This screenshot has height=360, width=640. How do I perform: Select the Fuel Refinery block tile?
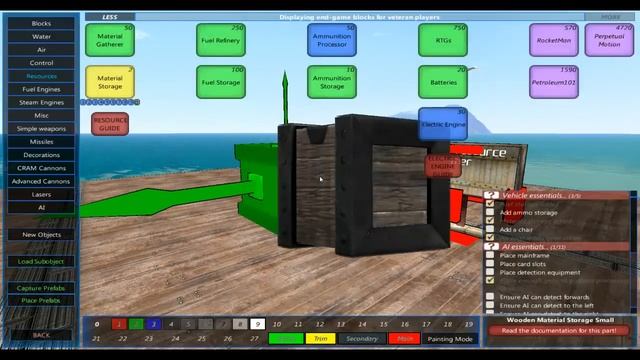click(x=221, y=40)
